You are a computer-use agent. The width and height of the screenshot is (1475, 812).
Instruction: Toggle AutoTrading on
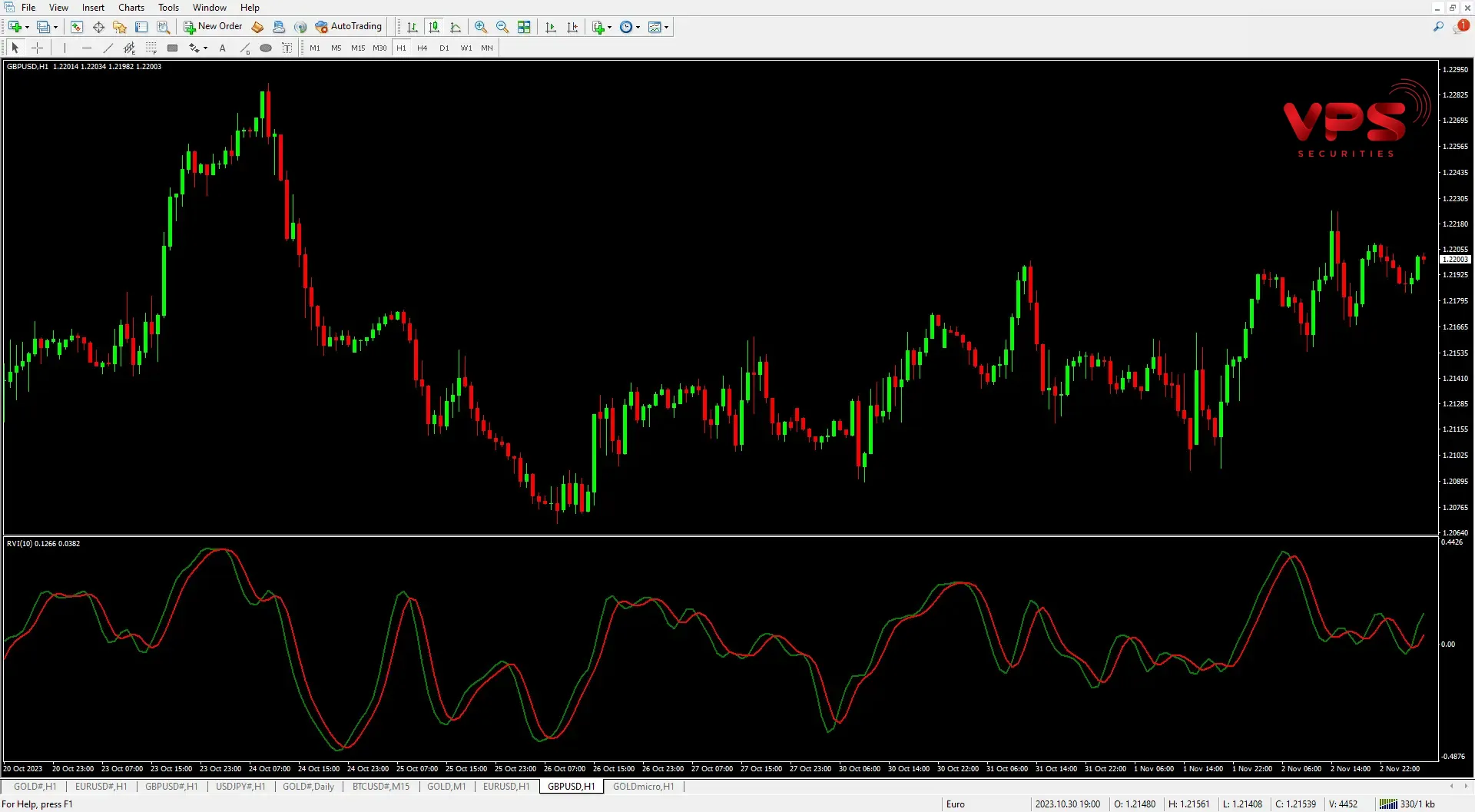coord(348,27)
